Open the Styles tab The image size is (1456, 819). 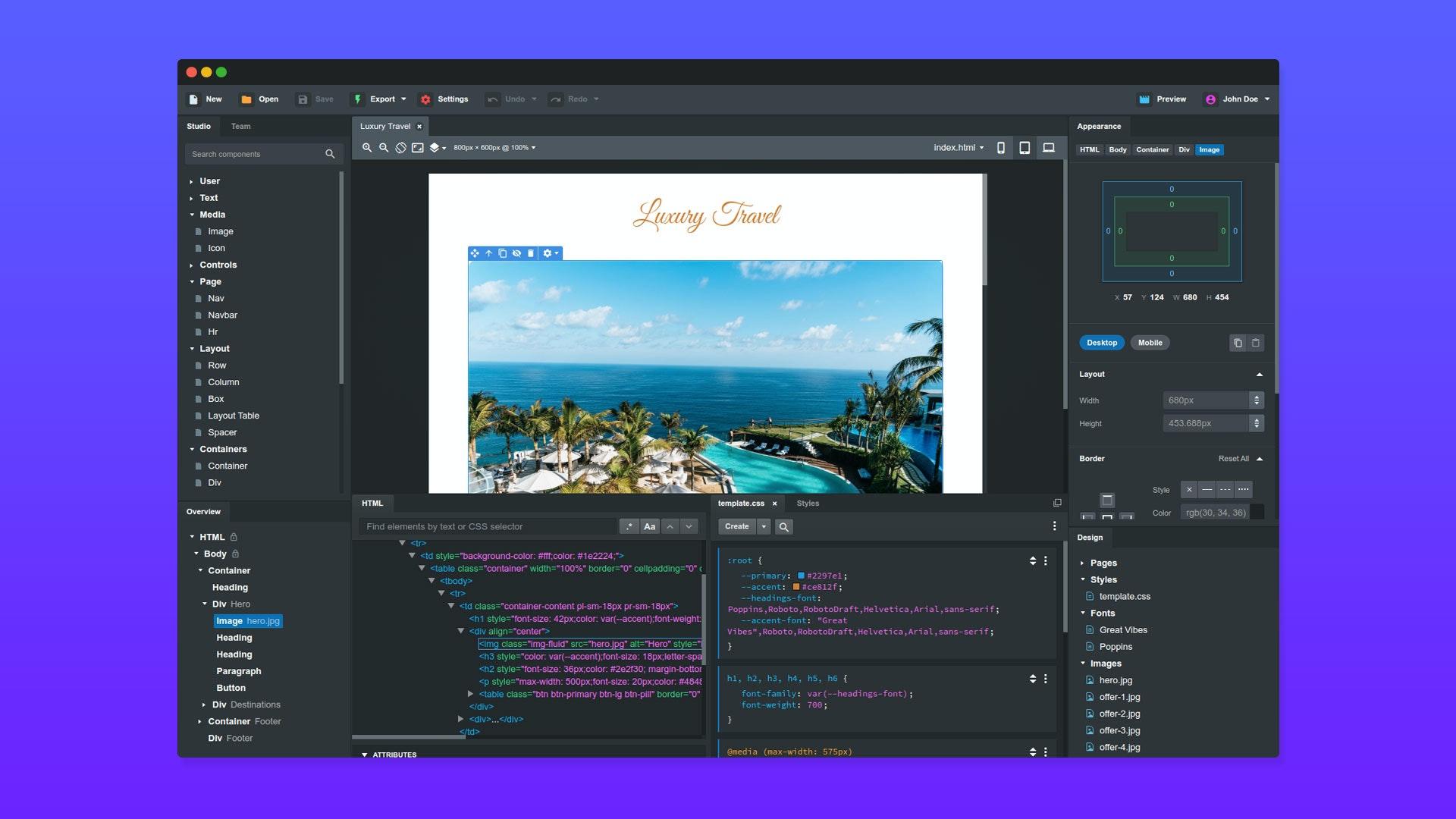808,504
